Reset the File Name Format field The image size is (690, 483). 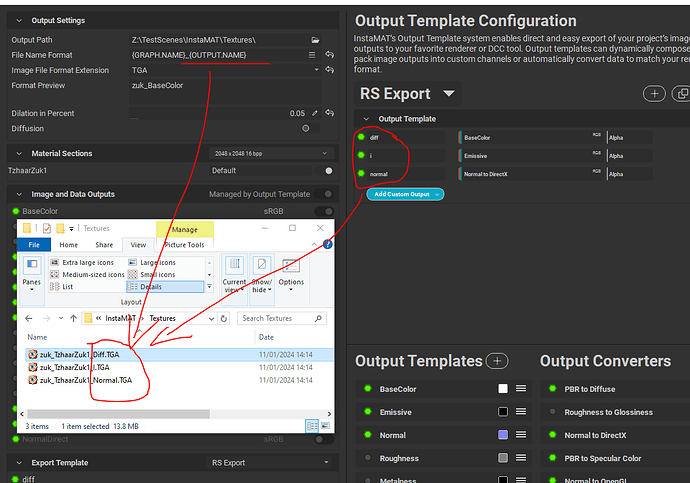point(328,54)
